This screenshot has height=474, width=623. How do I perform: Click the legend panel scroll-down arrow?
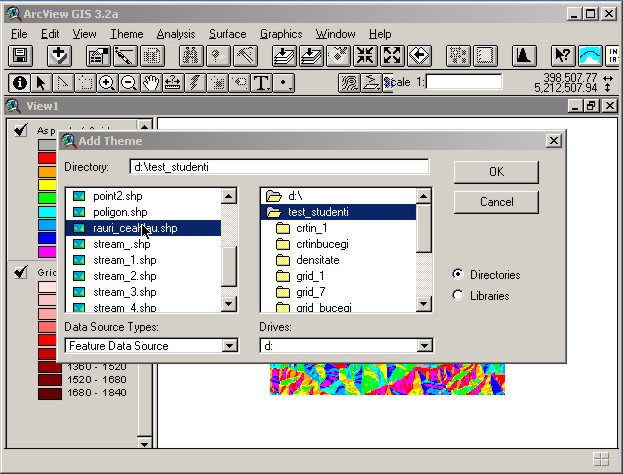(144, 443)
